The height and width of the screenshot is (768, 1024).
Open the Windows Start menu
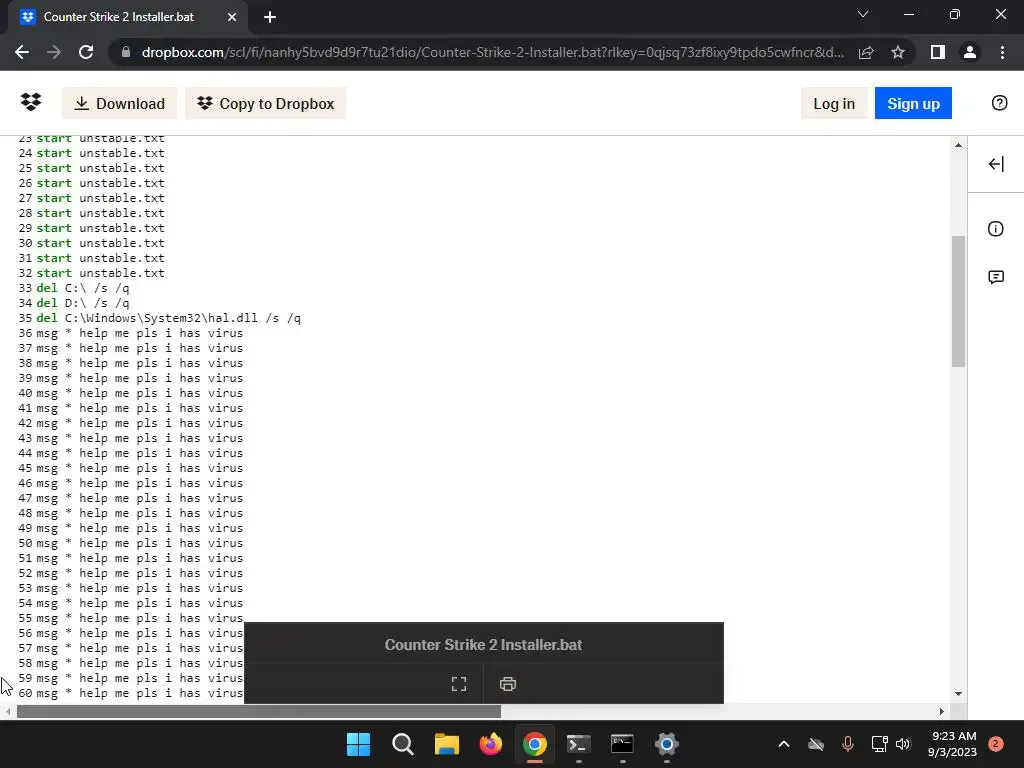click(x=358, y=744)
